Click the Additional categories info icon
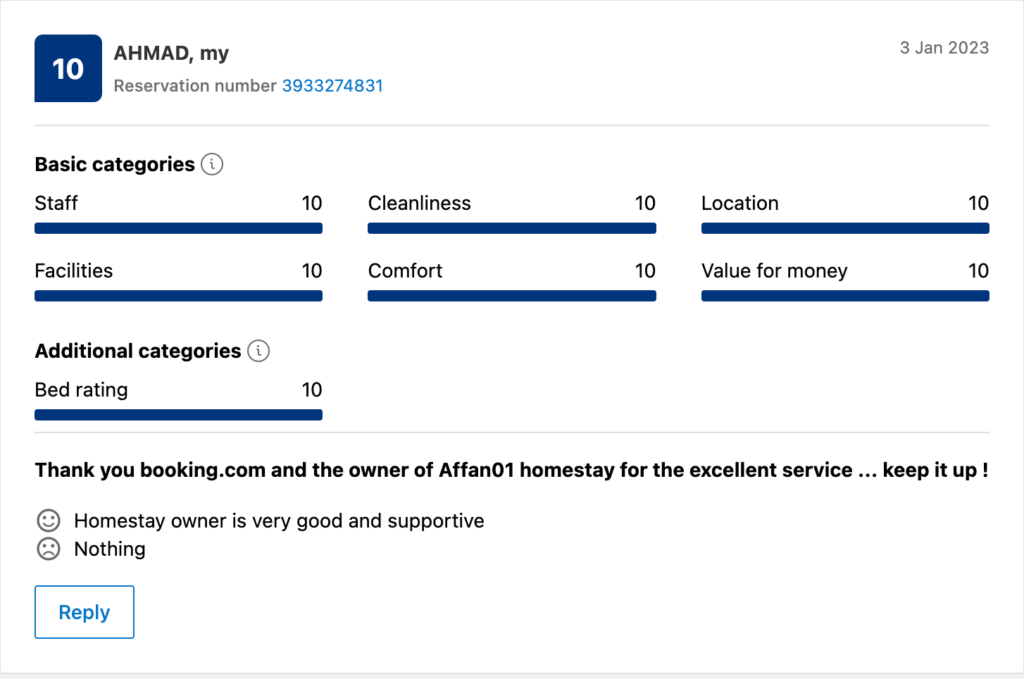 click(259, 351)
